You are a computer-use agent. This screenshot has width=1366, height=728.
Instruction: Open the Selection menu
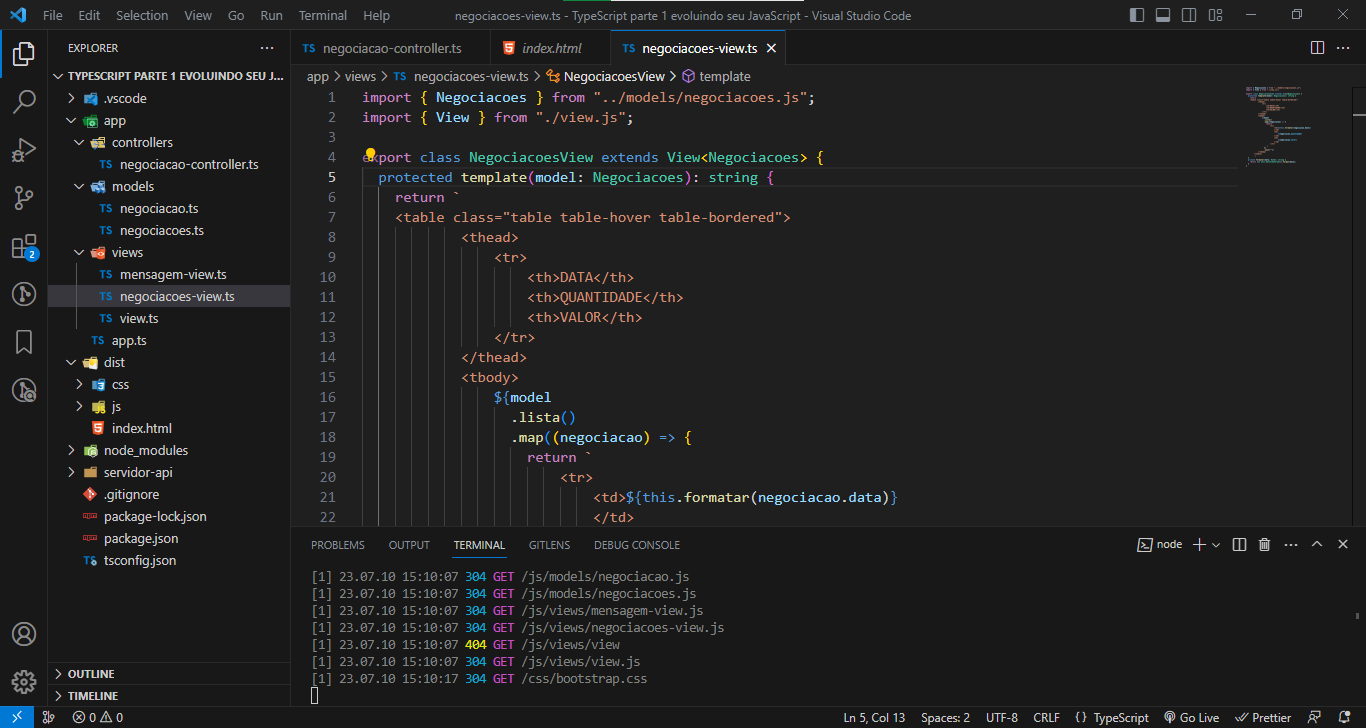pyautogui.click(x=142, y=15)
